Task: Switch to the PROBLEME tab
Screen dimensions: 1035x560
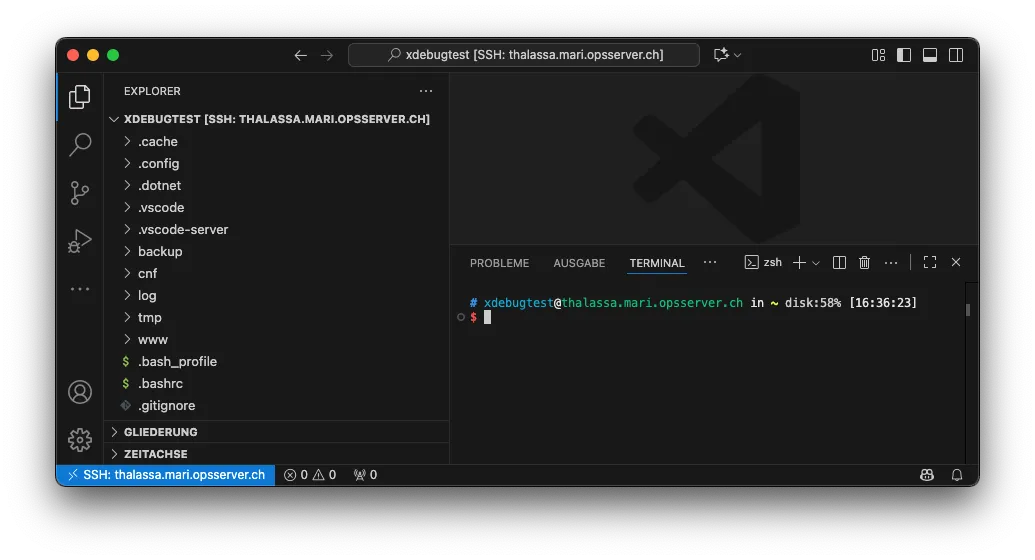Action: pyautogui.click(x=500, y=263)
